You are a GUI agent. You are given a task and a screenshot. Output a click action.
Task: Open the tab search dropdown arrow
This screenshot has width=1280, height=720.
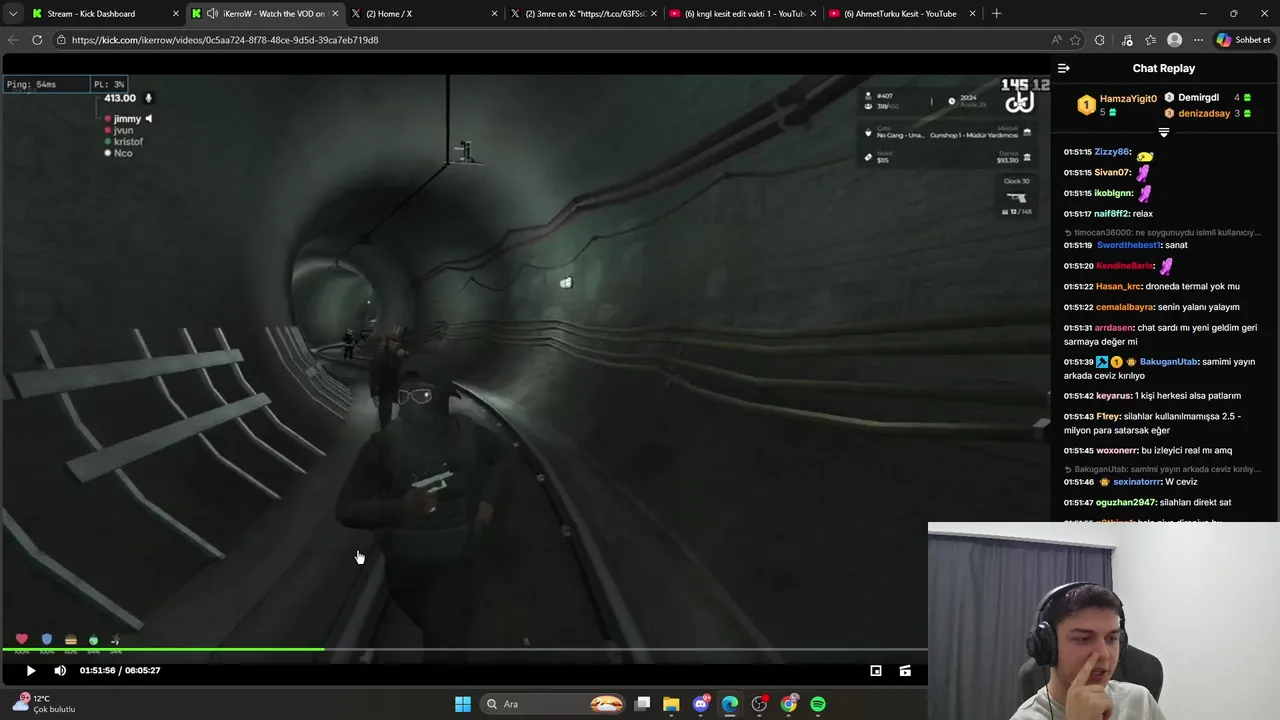coord(12,14)
